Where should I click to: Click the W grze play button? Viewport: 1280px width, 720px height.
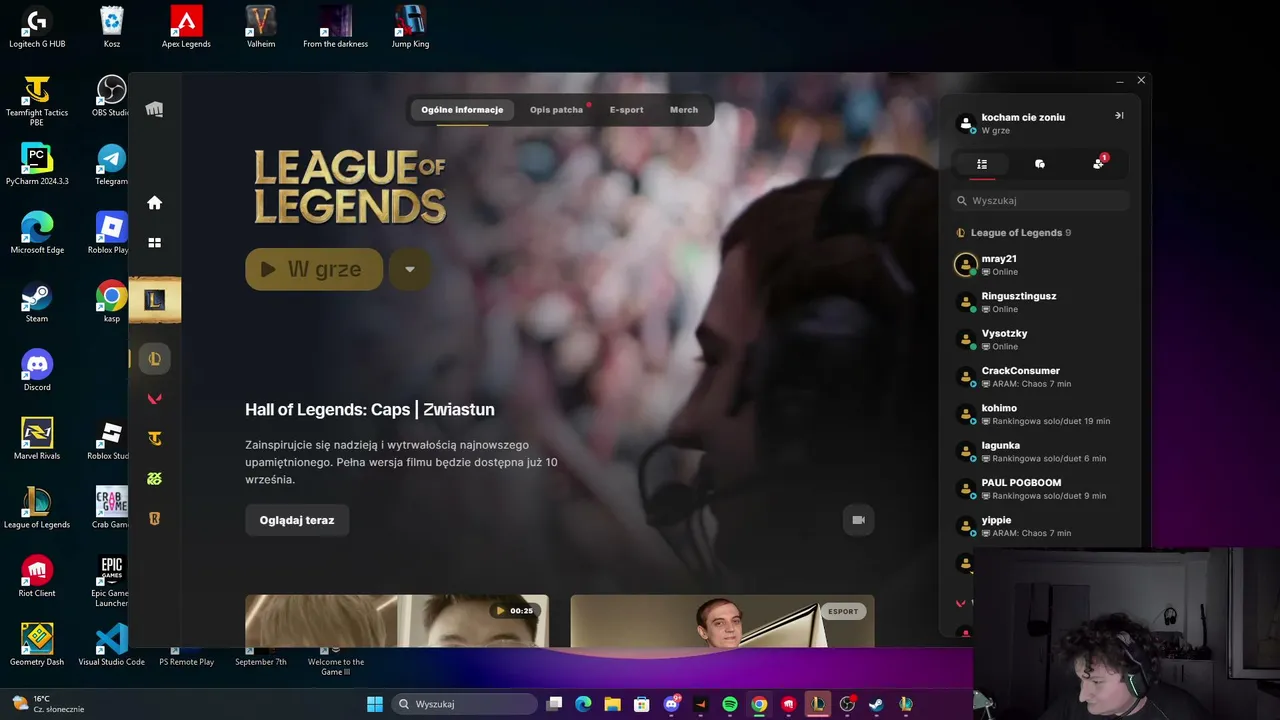314,269
